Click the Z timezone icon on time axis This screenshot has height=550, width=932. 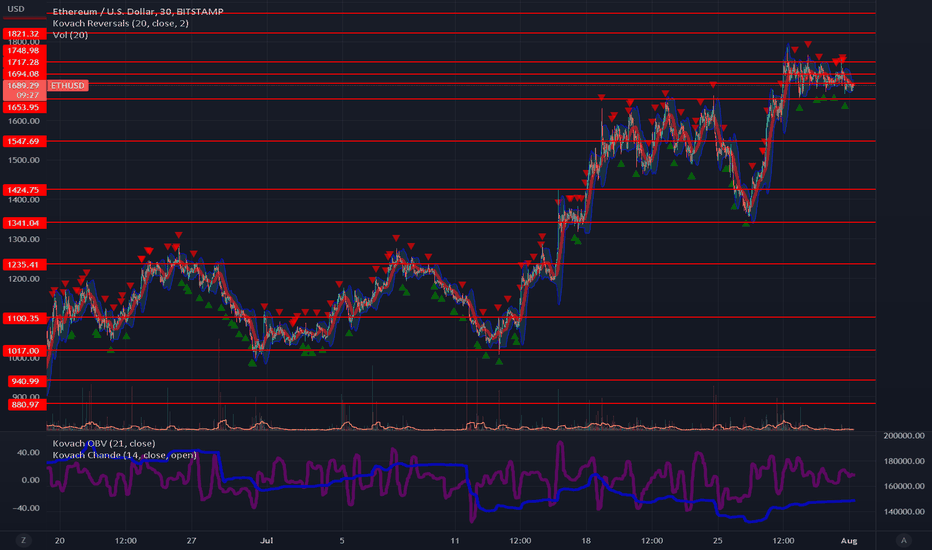click(24, 540)
